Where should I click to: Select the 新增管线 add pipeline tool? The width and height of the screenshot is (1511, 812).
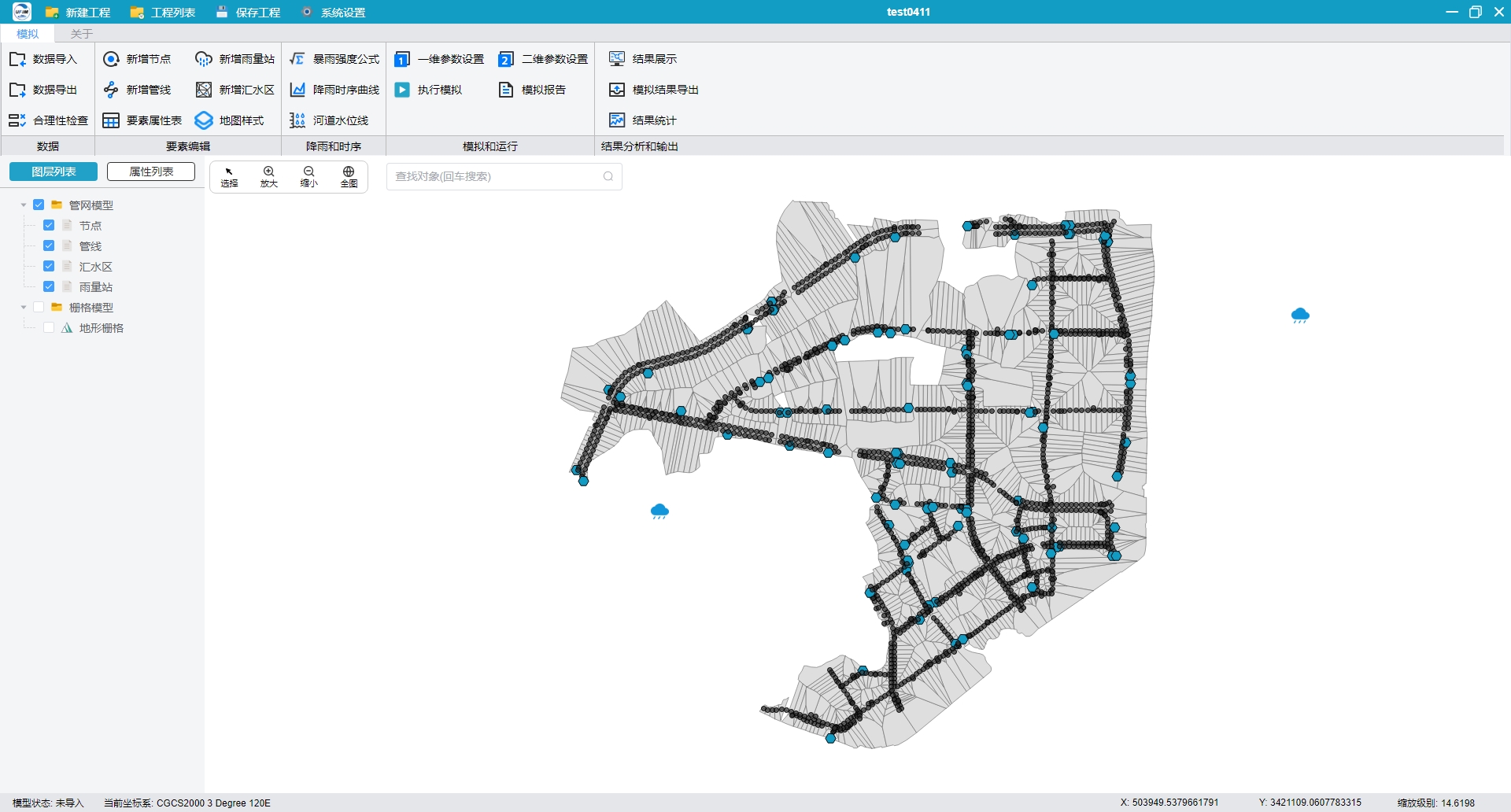137,90
